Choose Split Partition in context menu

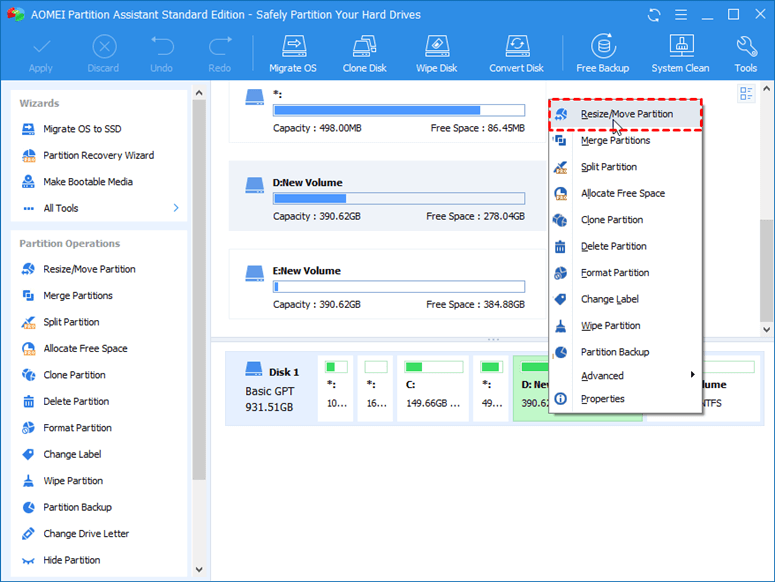625,167
